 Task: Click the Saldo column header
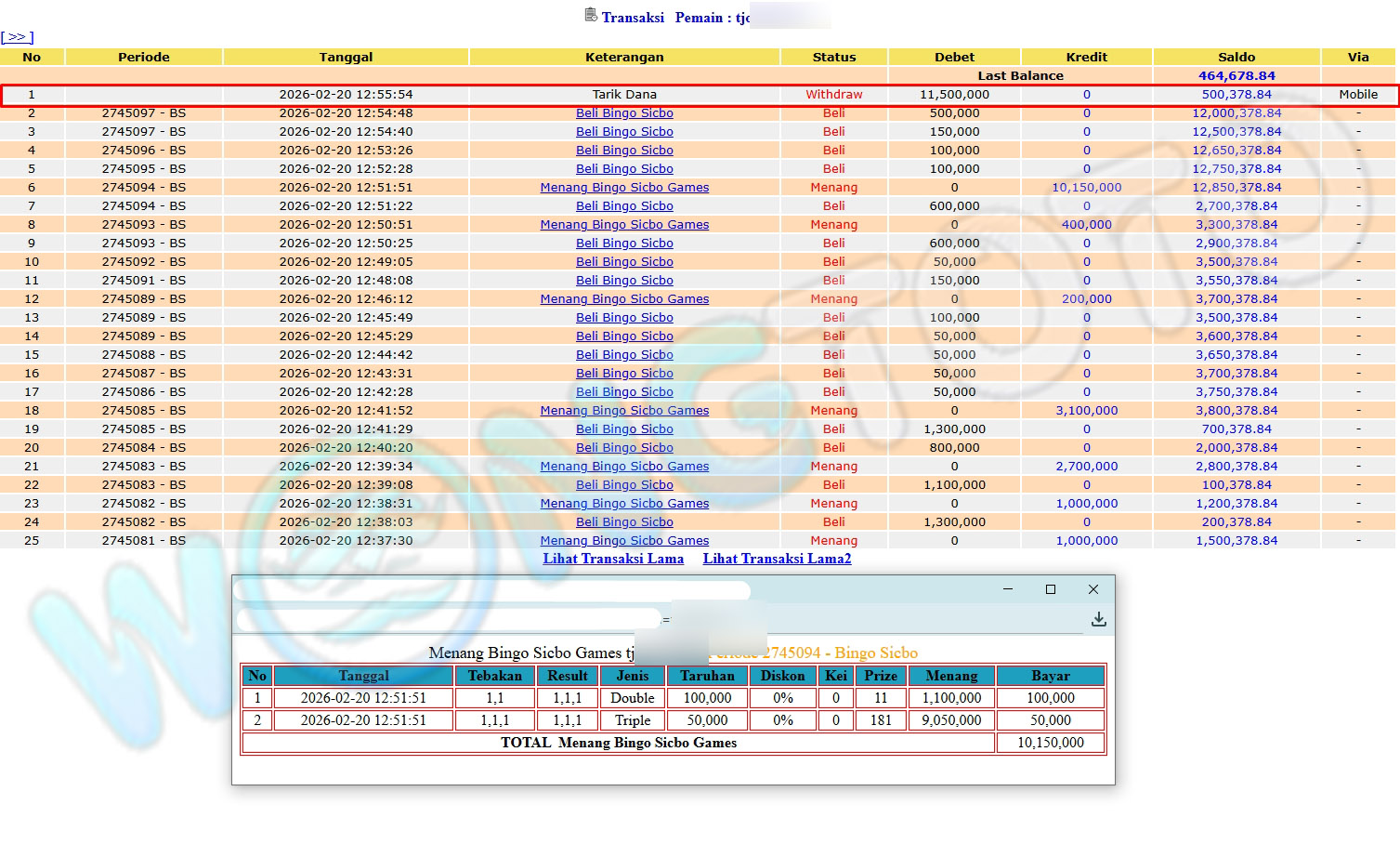click(x=1236, y=57)
